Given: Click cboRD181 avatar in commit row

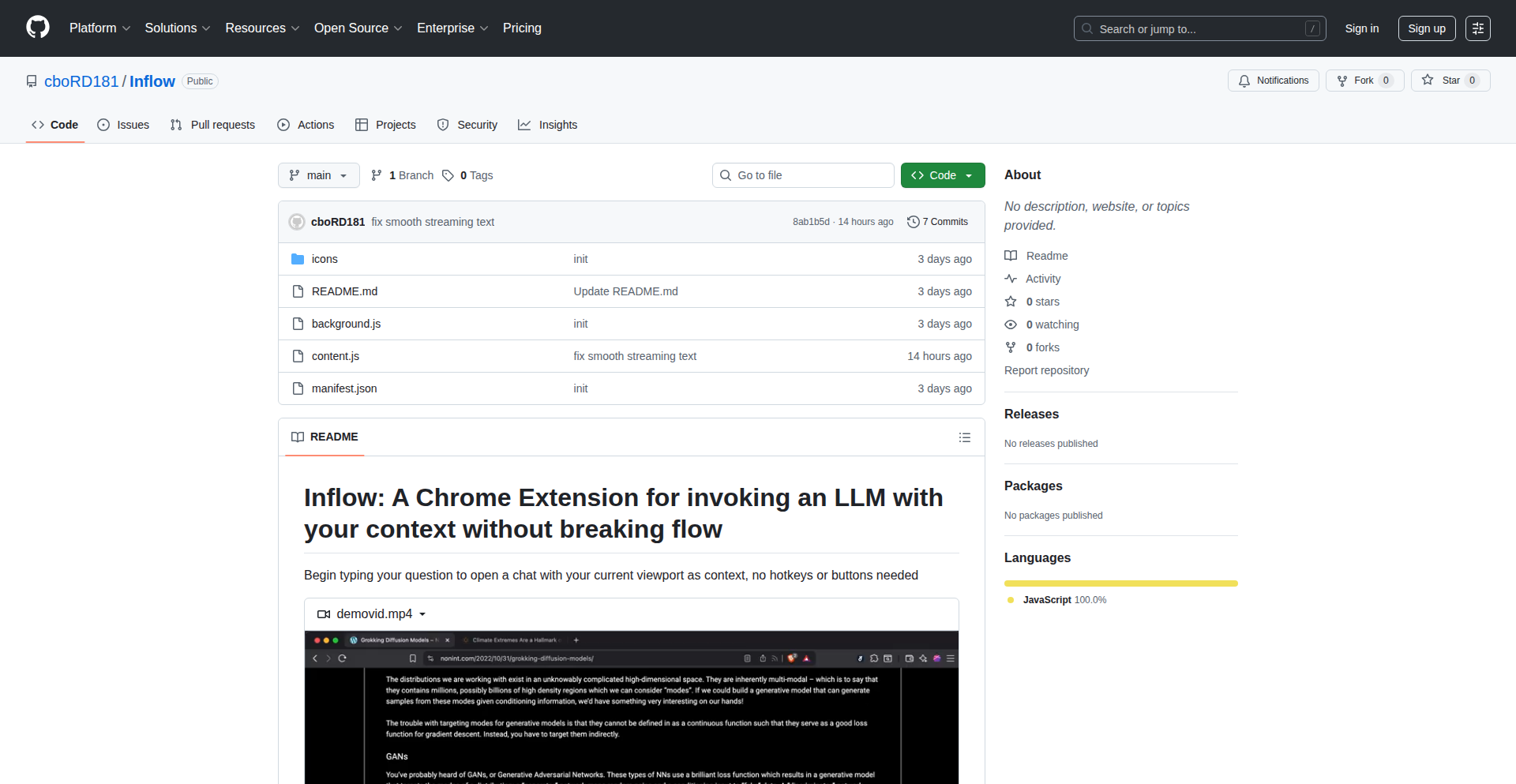Looking at the screenshot, I should point(297,222).
